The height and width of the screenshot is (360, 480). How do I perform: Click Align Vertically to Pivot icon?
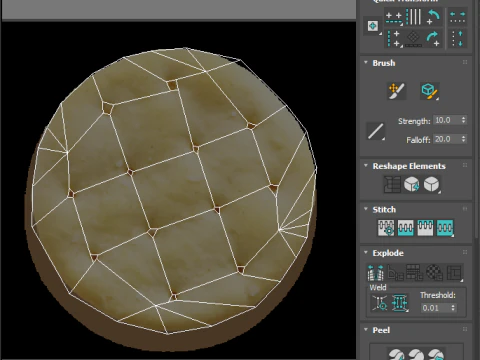coord(394,39)
